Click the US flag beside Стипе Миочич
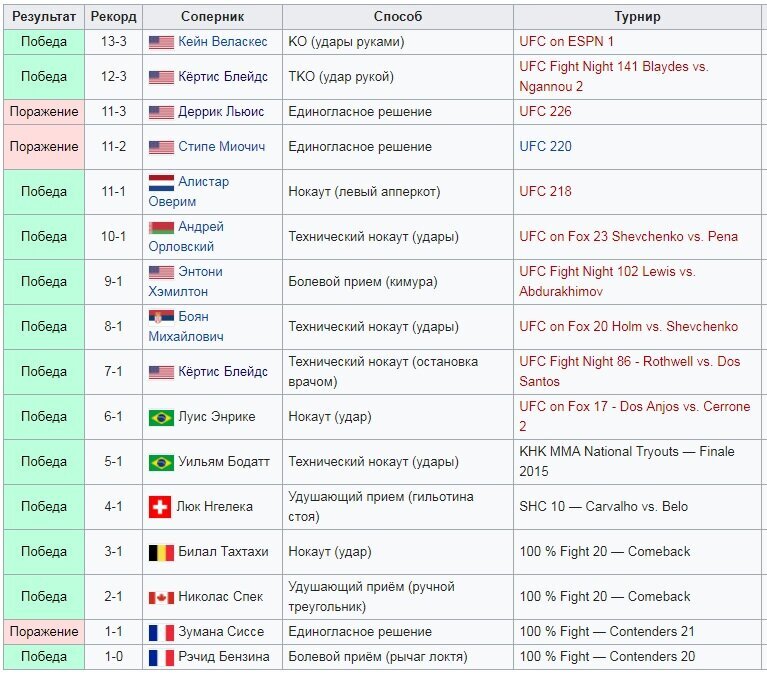767x675 pixels. 161,147
